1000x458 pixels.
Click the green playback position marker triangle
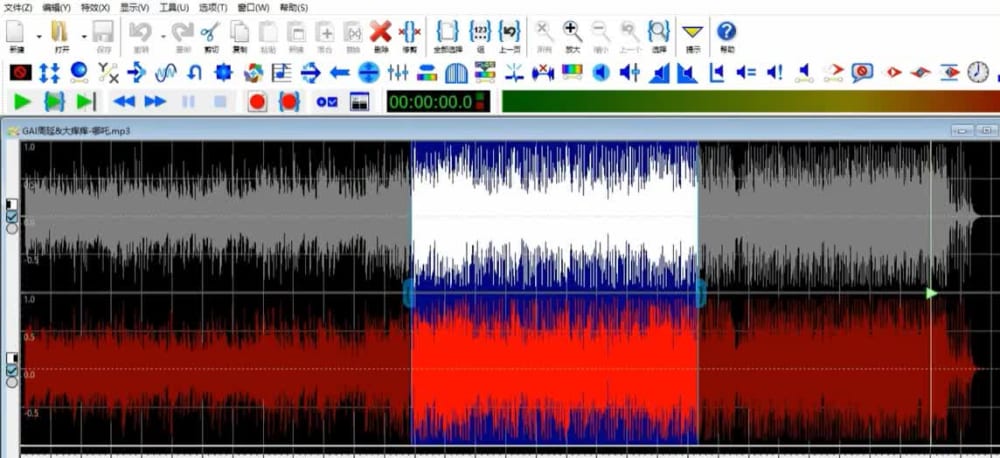tap(932, 293)
